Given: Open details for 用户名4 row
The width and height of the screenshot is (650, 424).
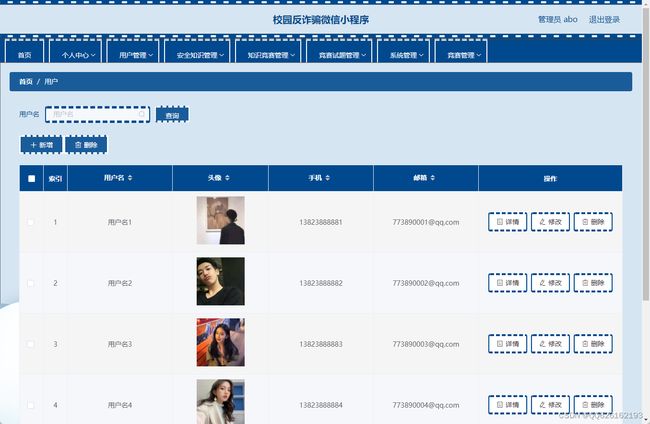Looking at the screenshot, I should tap(507, 405).
